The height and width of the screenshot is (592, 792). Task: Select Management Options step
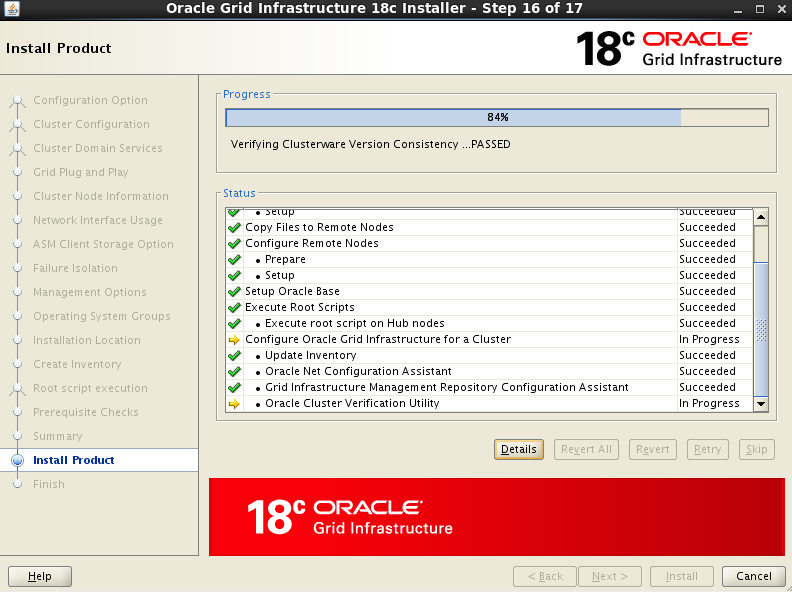click(90, 292)
